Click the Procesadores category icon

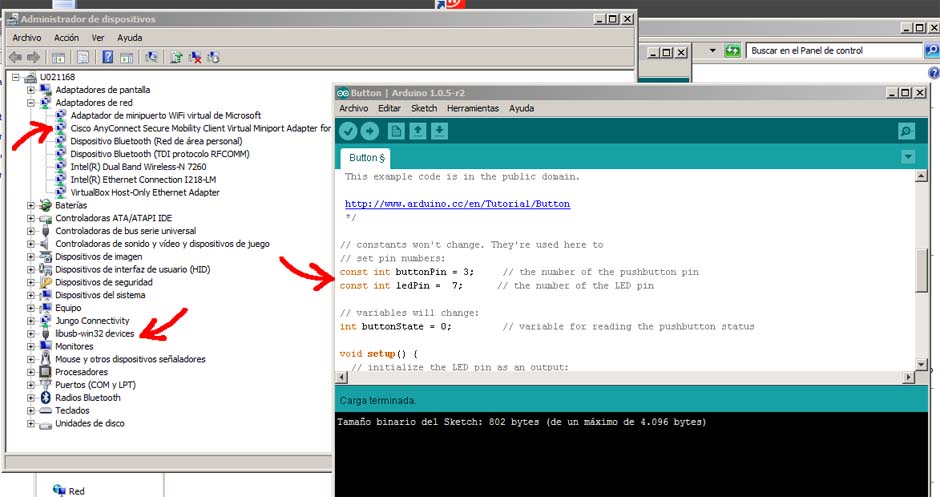[x=46, y=372]
